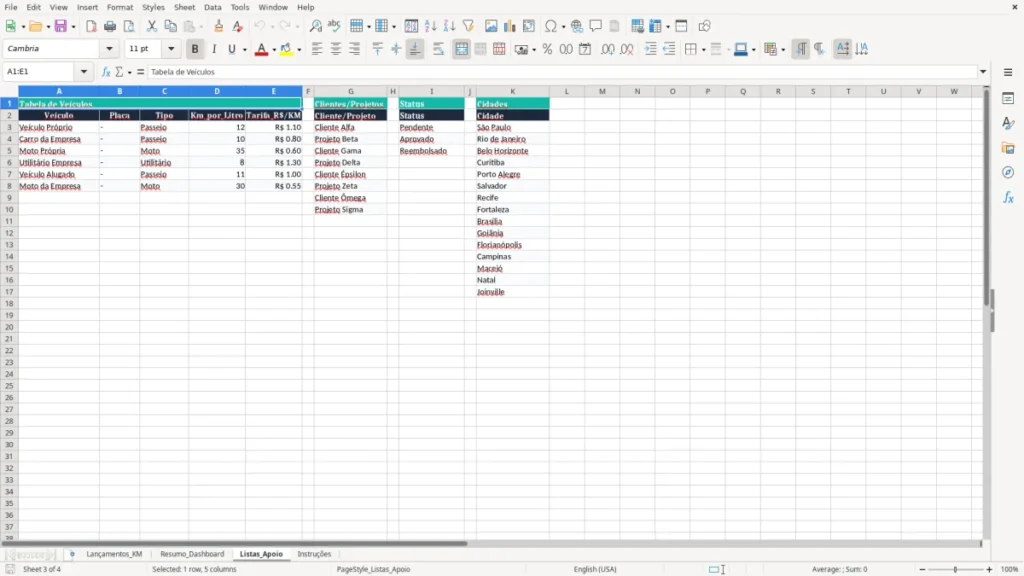Screen dimensions: 1024x576
Task: Toggle print preview
Action: [129, 26]
